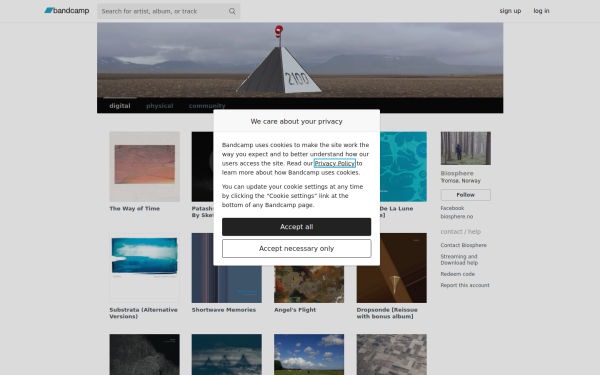
Task: Open the aerial farmland album cover
Action: 391,354
